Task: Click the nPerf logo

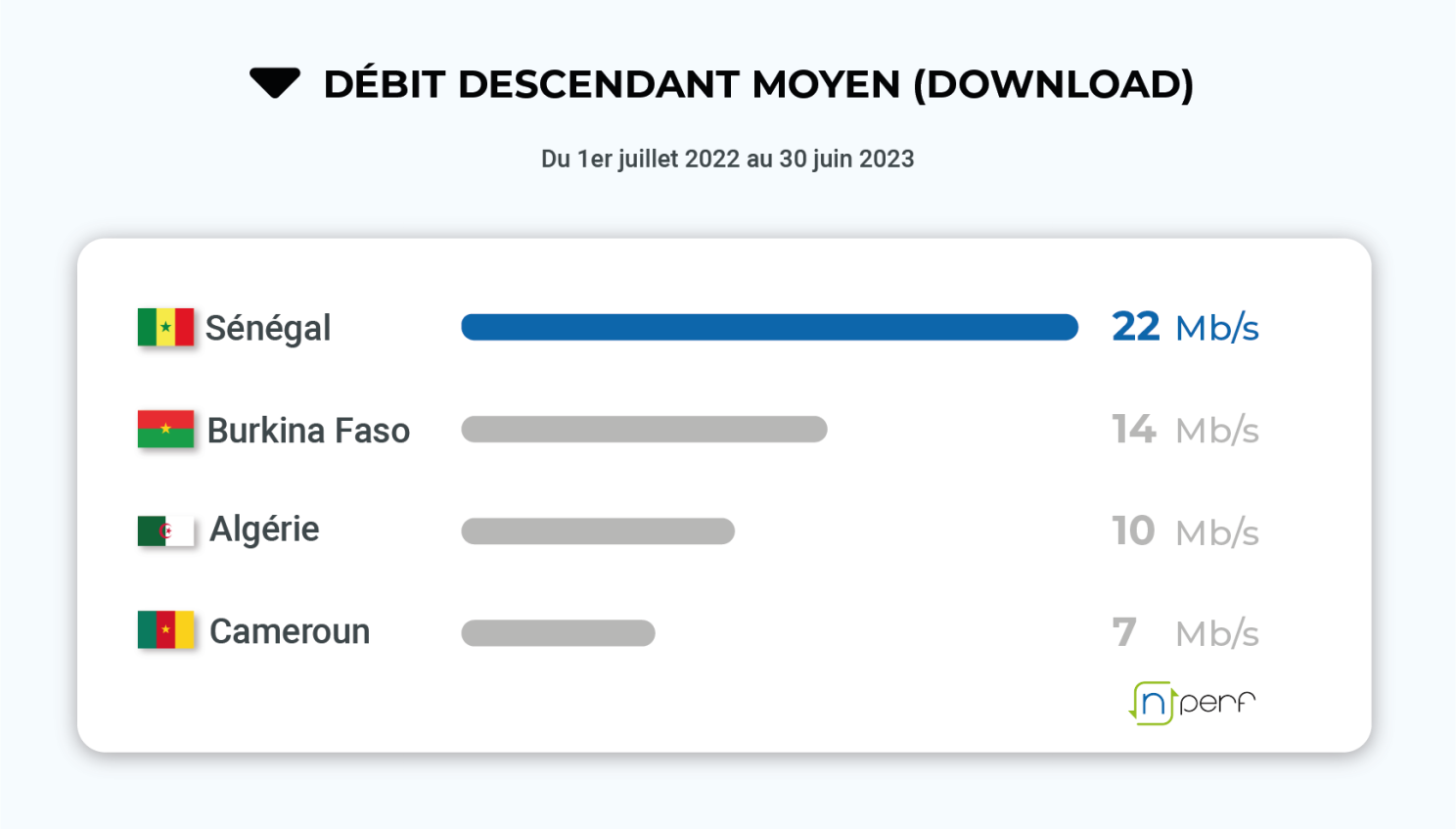Action: (1192, 703)
